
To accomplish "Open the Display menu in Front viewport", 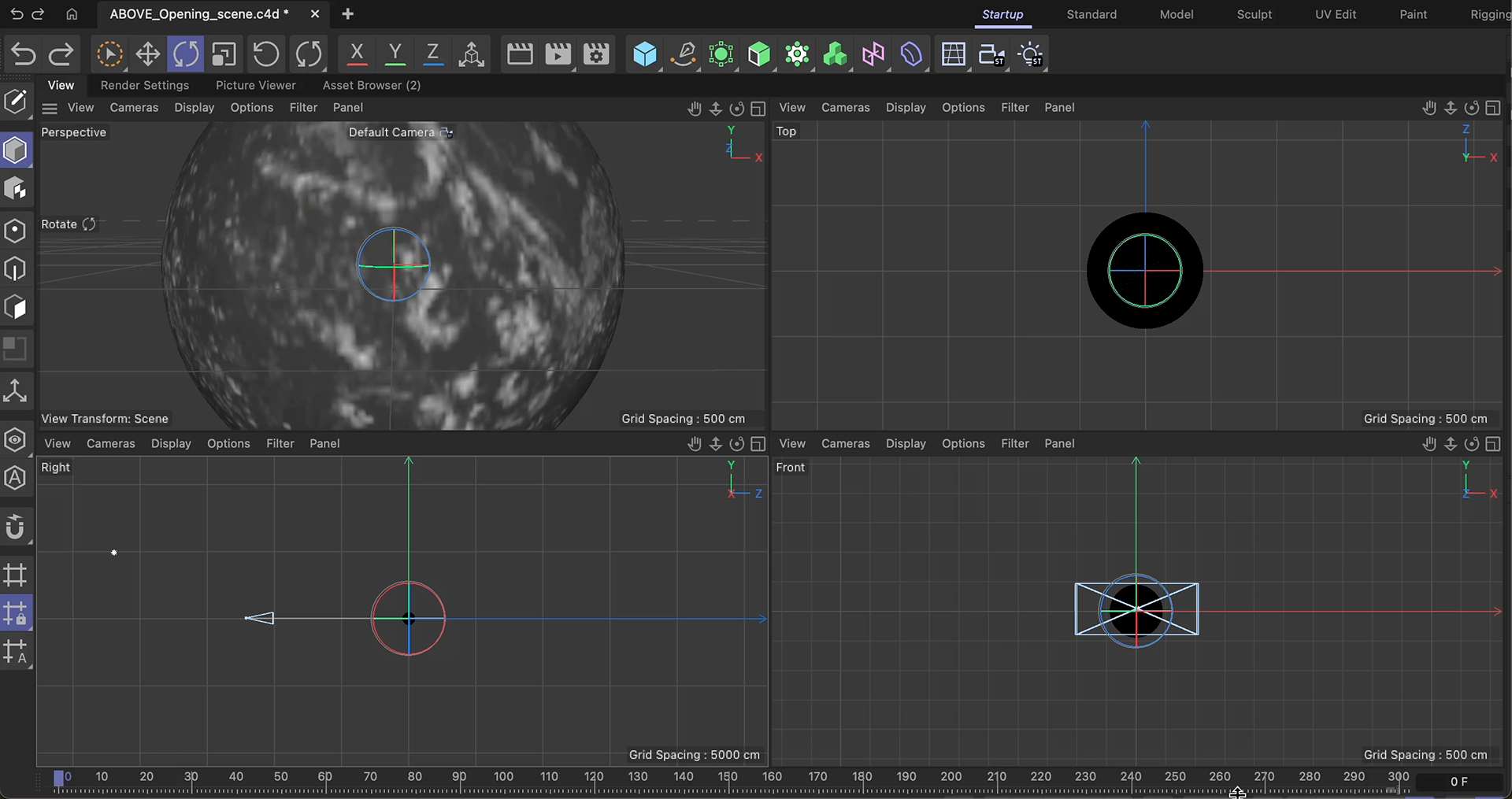I will coord(905,443).
